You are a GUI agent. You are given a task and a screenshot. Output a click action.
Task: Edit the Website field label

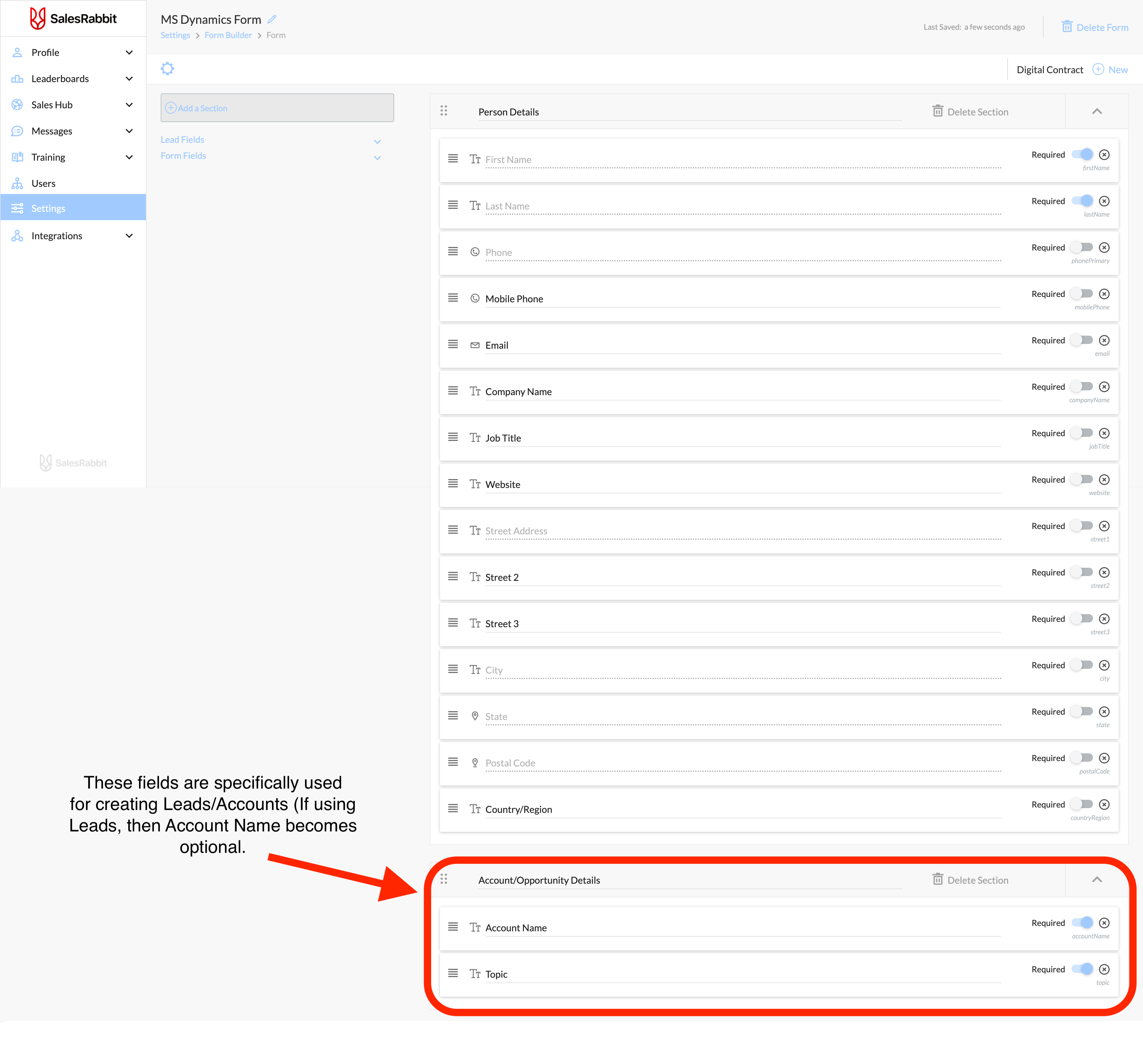click(743, 485)
